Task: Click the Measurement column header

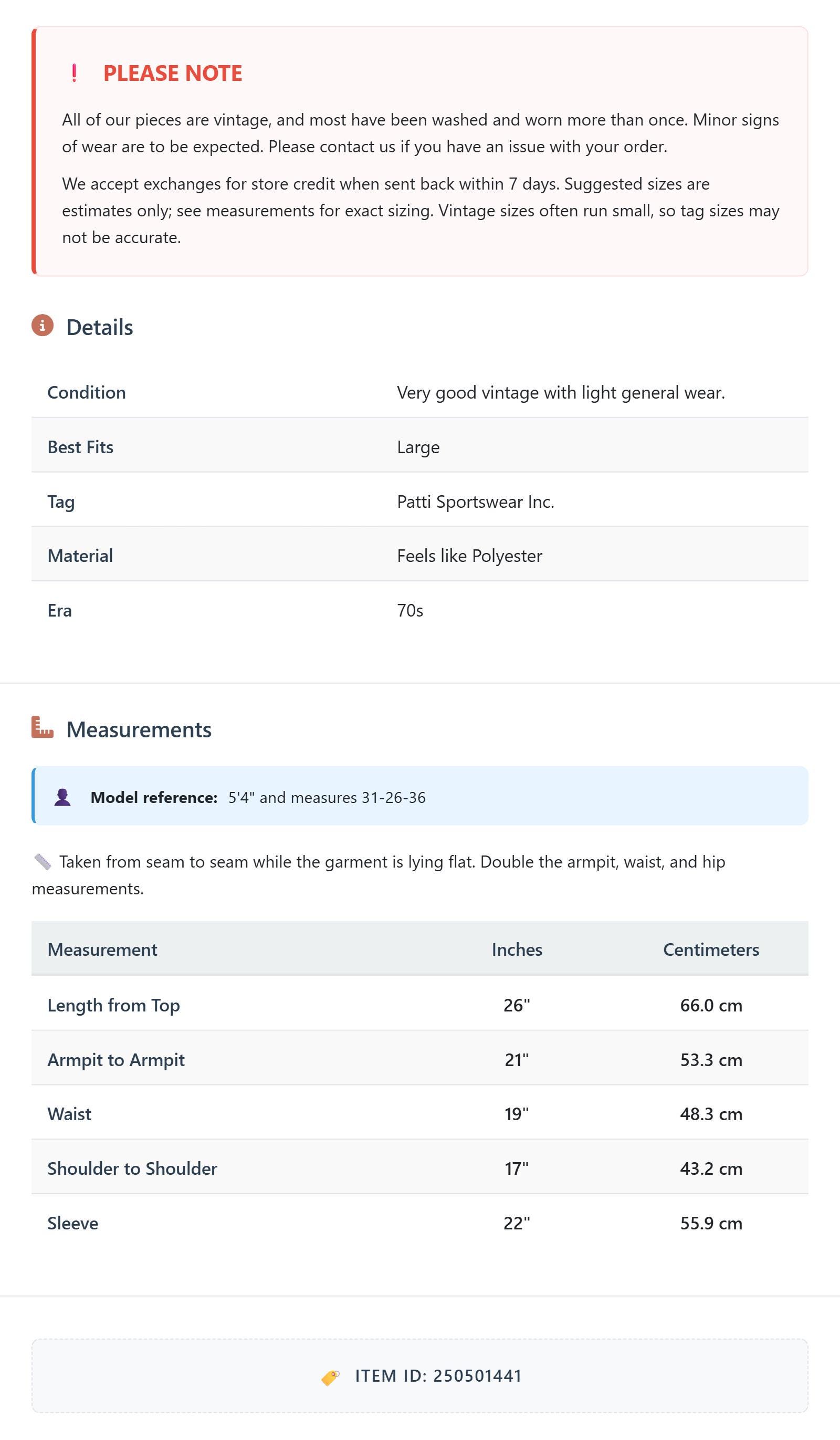Action: click(x=102, y=949)
